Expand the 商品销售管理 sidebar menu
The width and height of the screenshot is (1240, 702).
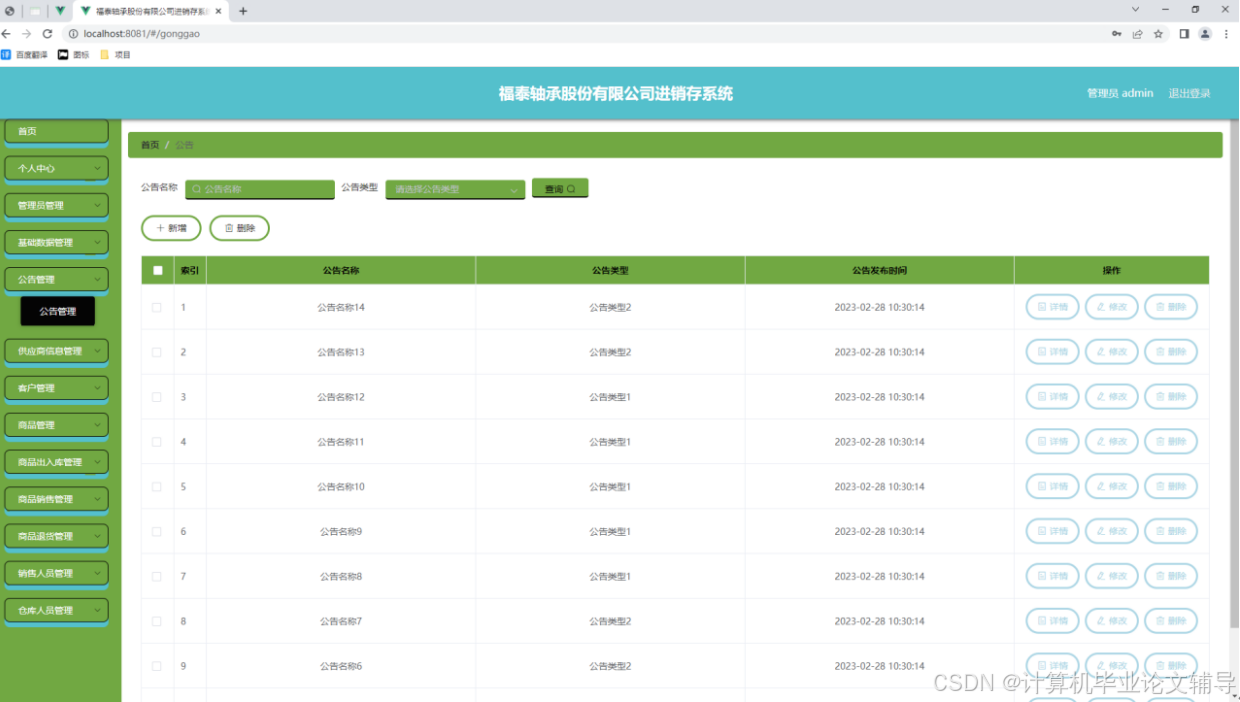coord(56,499)
